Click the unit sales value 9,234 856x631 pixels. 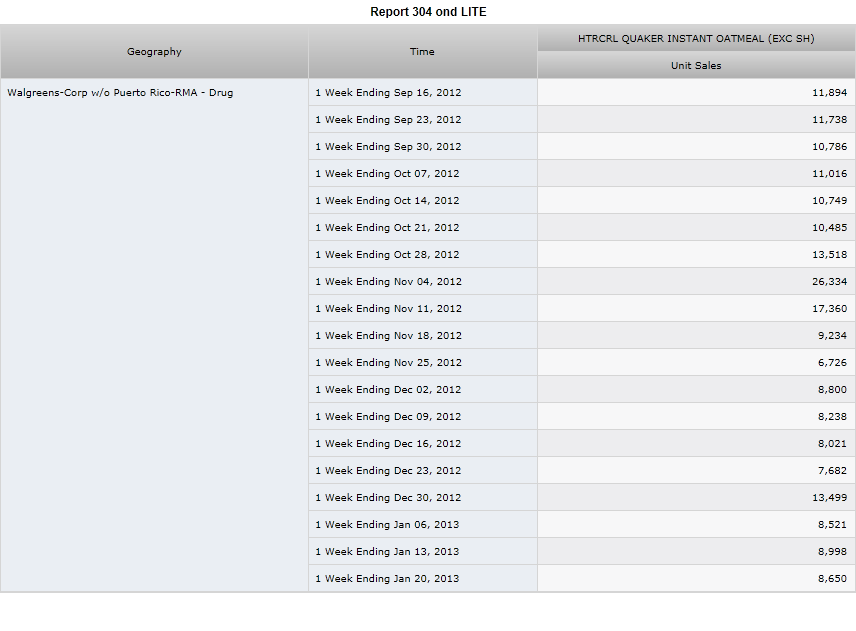pos(832,336)
